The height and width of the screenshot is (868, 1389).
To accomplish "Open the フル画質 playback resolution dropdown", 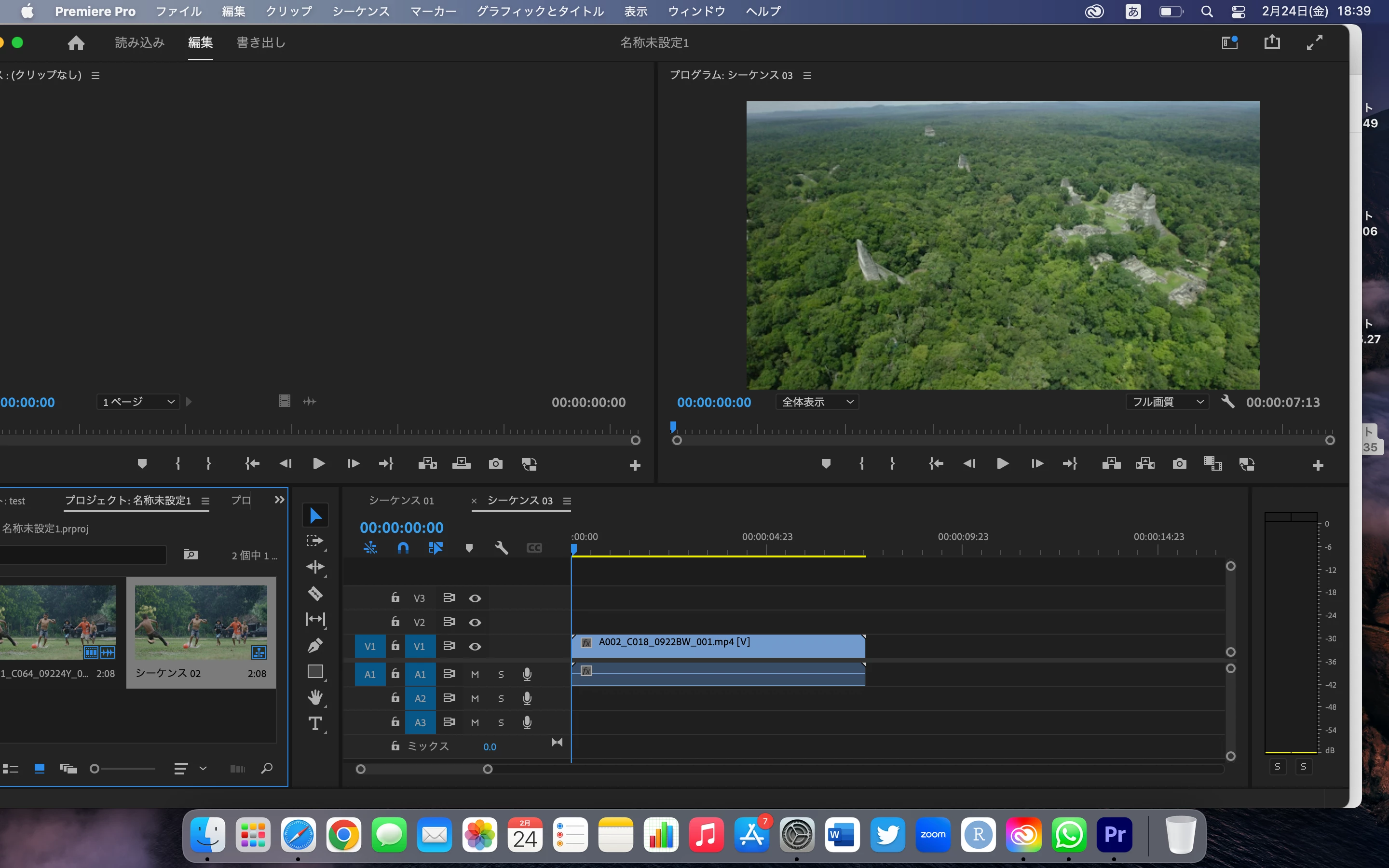I will pos(1168,402).
